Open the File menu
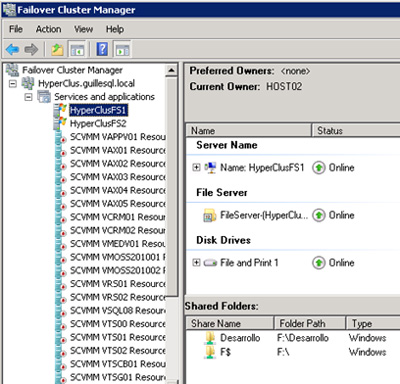This screenshot has height=384, width=400. click(16, 29)
